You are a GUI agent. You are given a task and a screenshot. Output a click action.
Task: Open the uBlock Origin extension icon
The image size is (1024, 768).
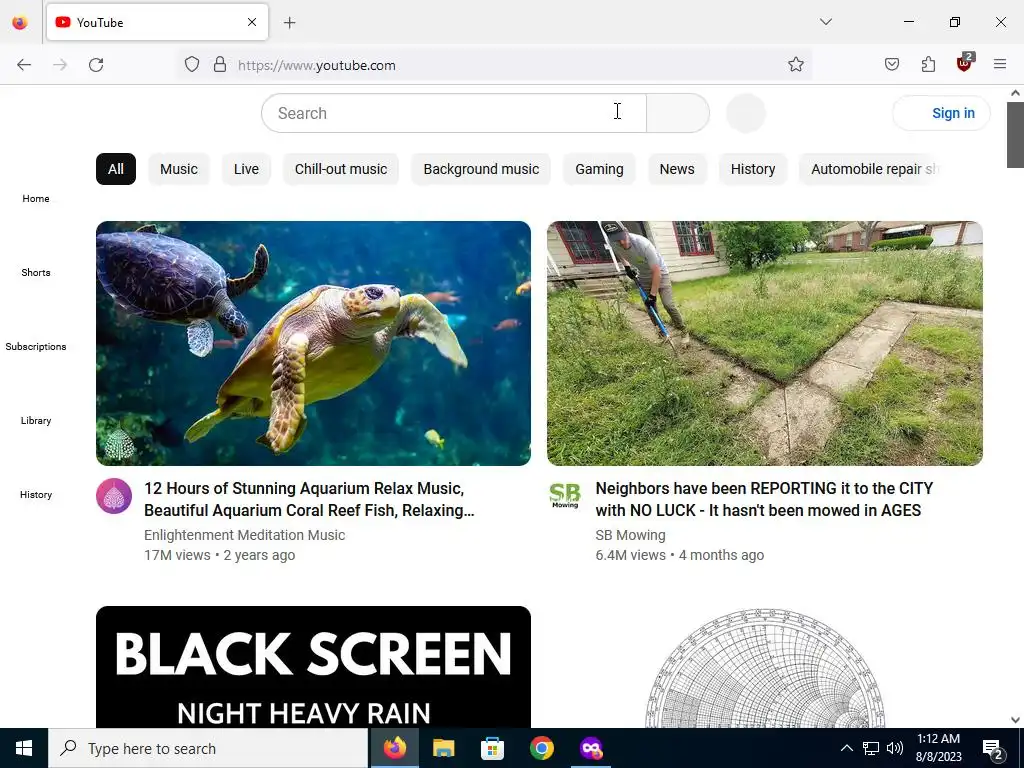pyautogui.click(x=965, y=63)
